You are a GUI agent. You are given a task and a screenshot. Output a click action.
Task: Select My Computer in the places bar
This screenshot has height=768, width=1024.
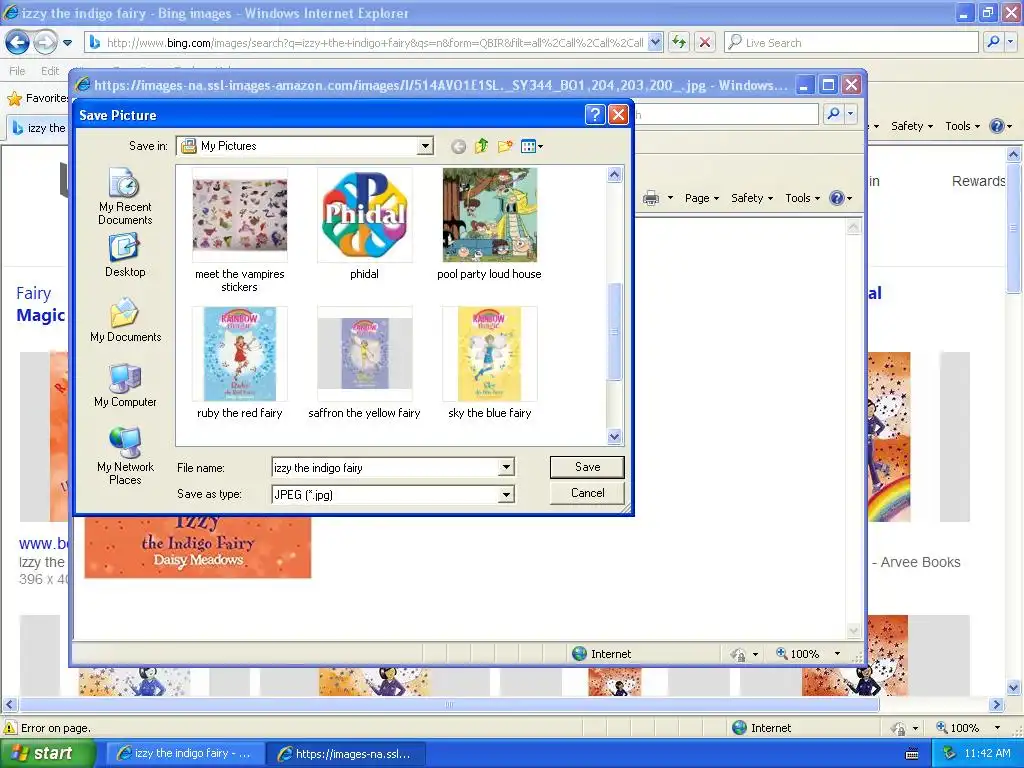coord(125,385)
